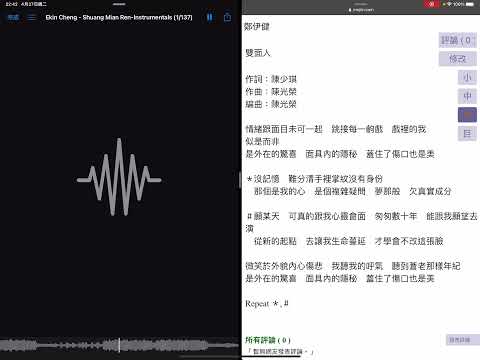Screen dimensions: 480x360
Task: Select the highlighted large font size button
Action: [x=467, y=115]
